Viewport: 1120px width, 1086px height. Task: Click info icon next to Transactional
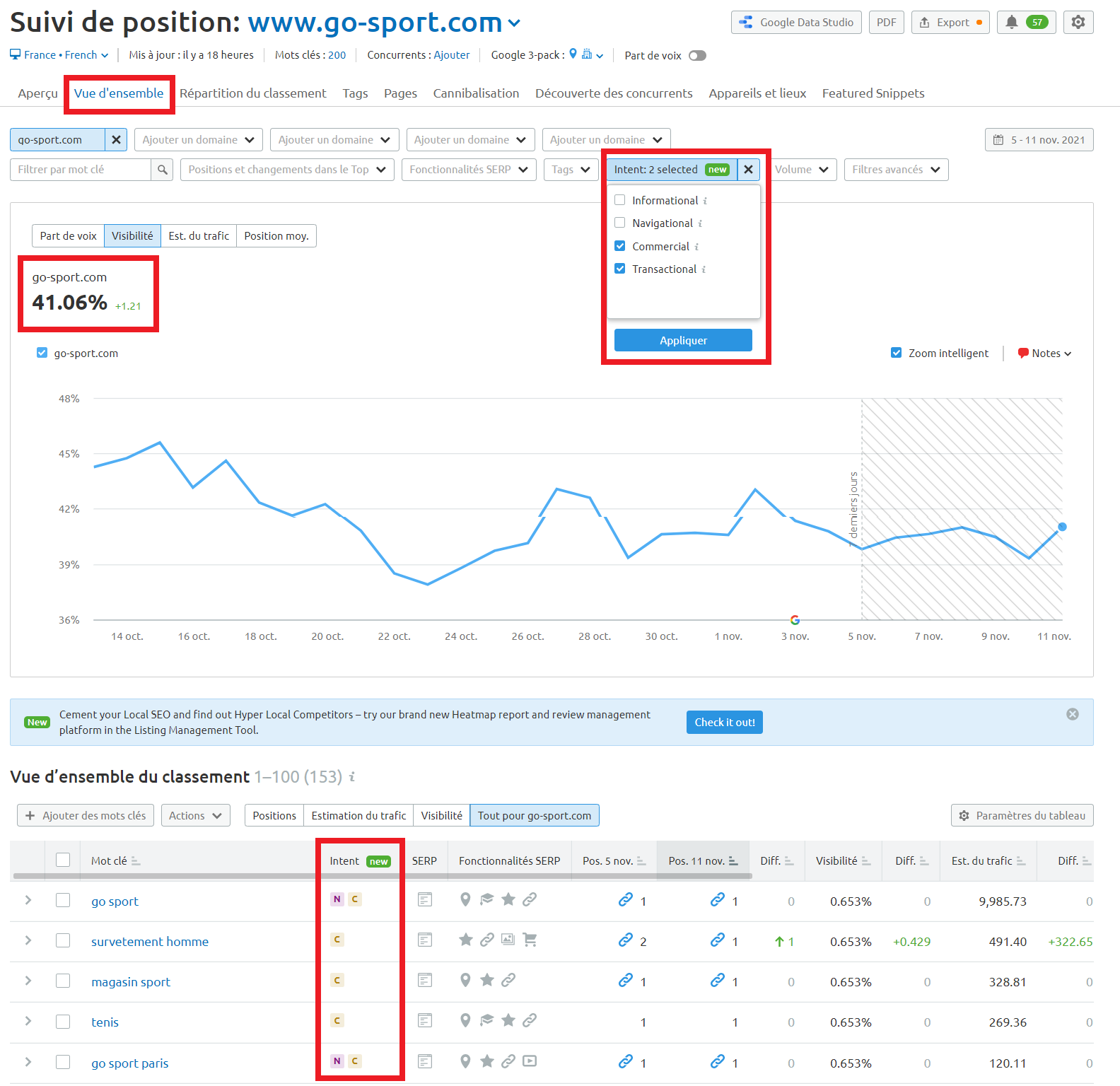coord(704,269)
